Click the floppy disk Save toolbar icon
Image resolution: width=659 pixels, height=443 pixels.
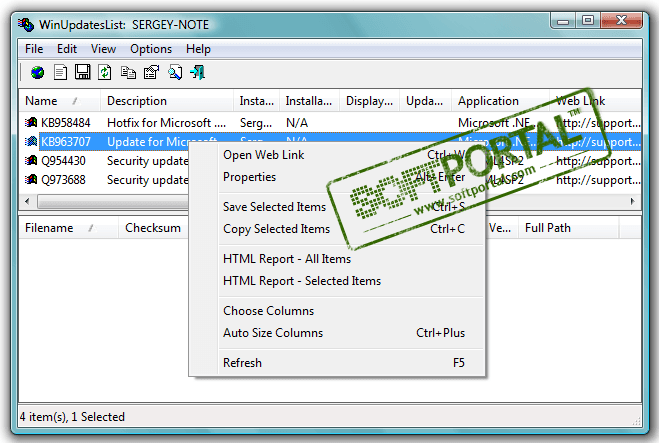(82, 72)
